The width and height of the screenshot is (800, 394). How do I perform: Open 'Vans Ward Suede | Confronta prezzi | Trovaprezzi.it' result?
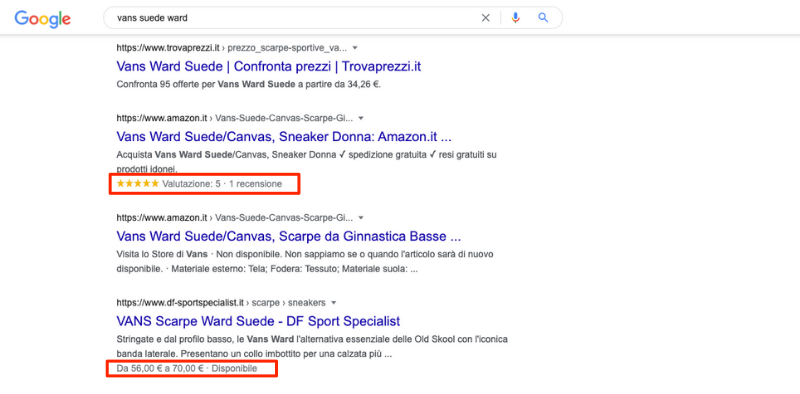coord(268,66)
